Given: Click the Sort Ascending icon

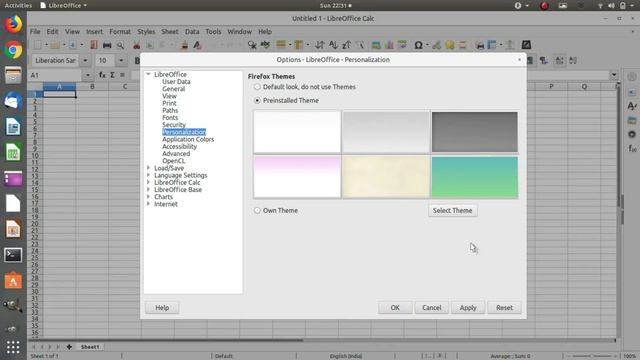Looking at the screenshot, I should 333,45.
